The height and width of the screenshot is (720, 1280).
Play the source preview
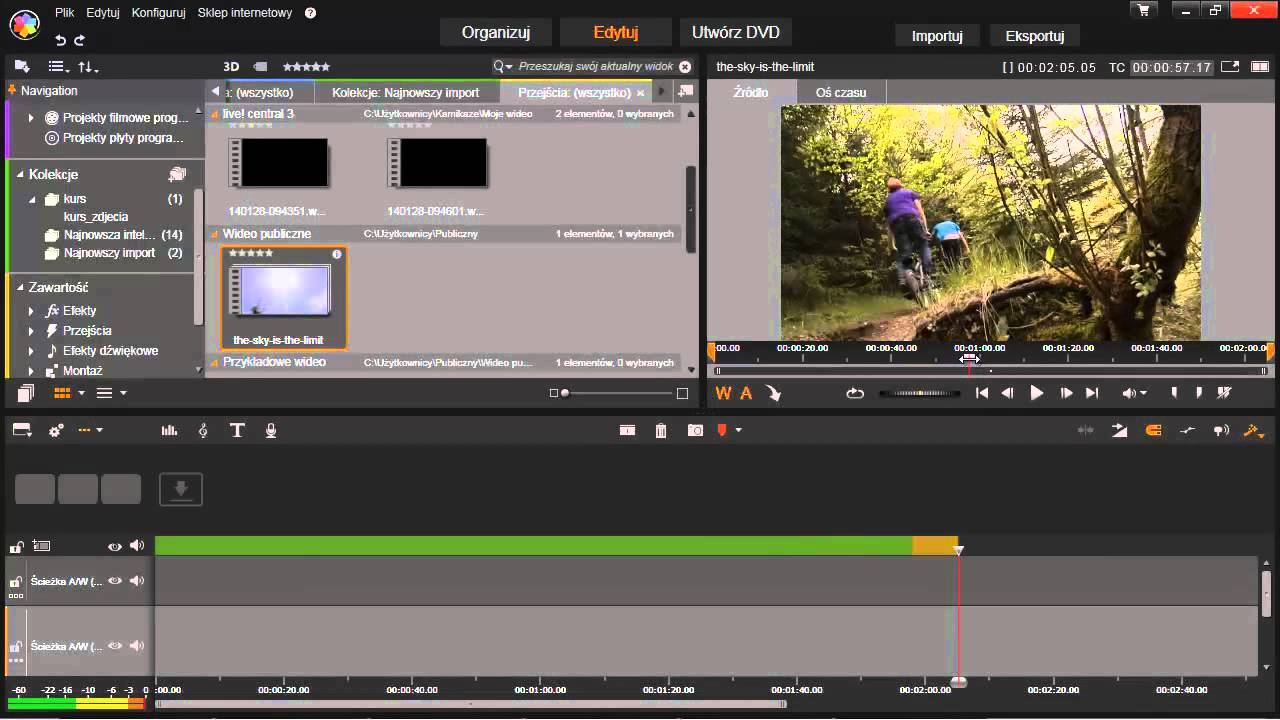click(1037, 393)
